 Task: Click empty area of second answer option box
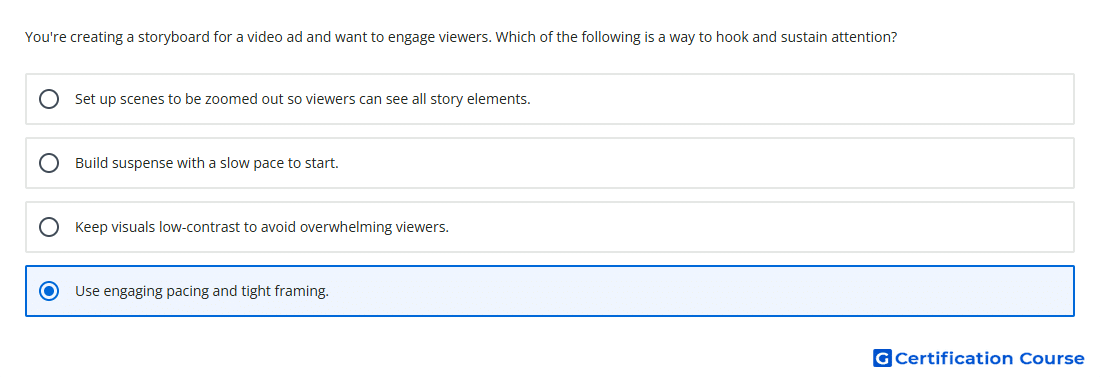pos(702,163)
